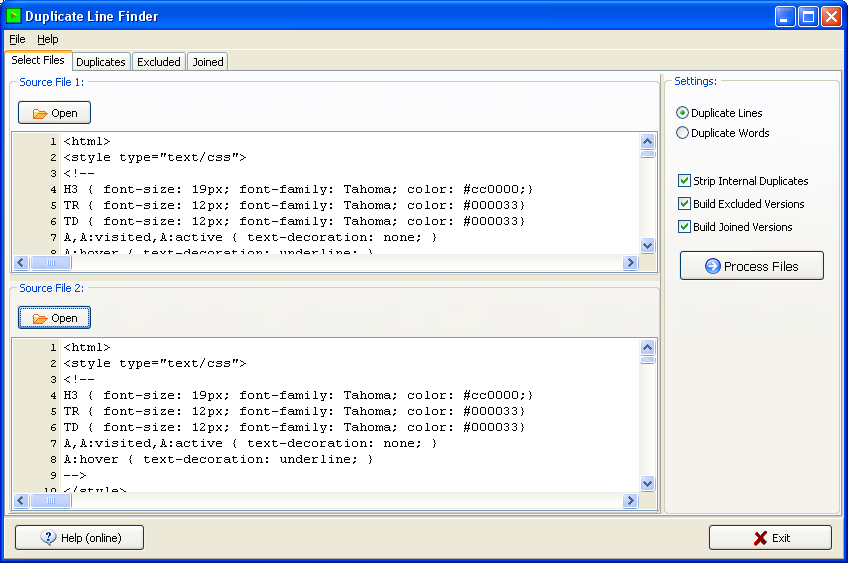
Task: Select the Duplicate Lines radio option
Action: 719,113
